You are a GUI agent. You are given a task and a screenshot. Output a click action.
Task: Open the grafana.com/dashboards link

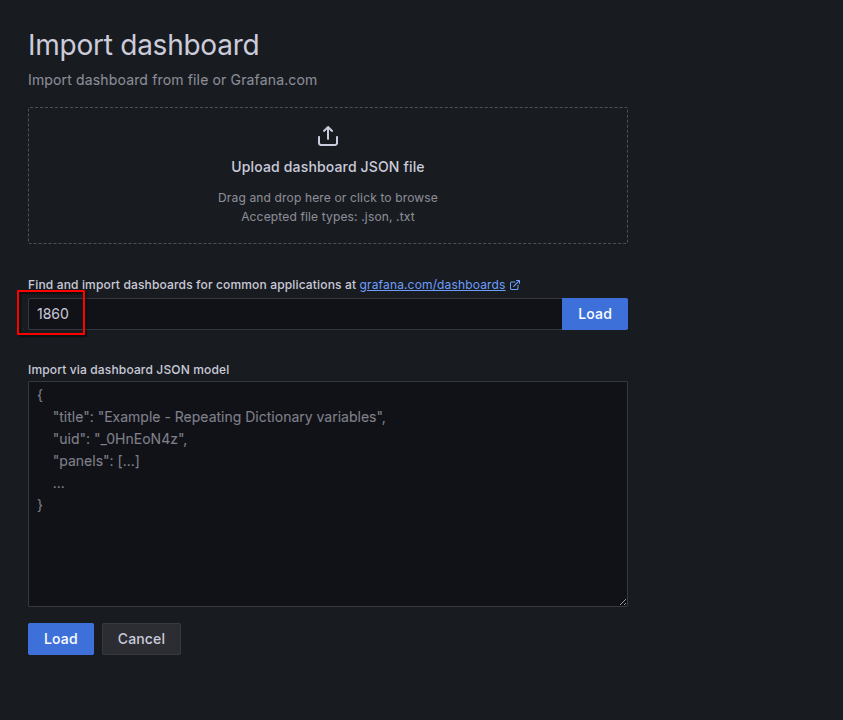pos(432,285)
